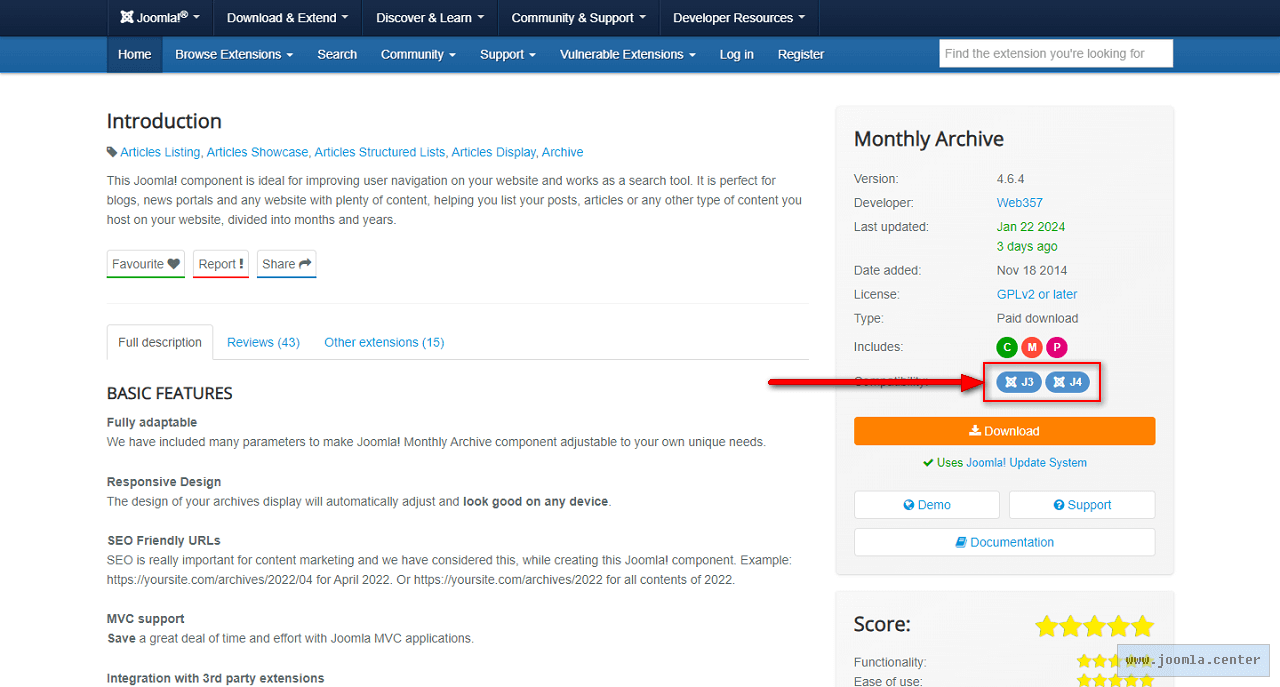
Task: Click the red M module badge
Action: pos(1032,347)
